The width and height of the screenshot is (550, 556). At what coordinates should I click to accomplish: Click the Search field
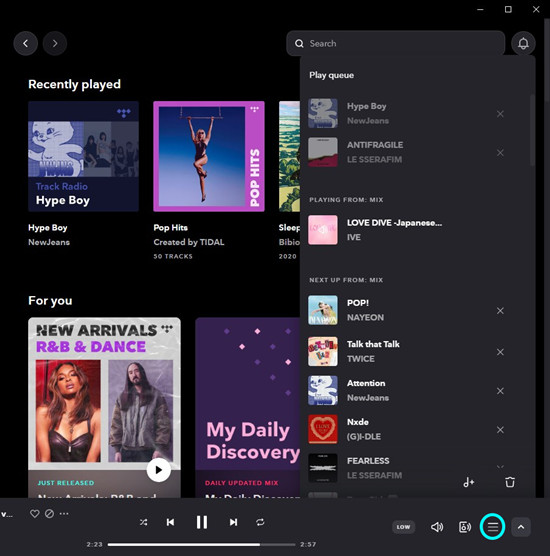click(x=395, y=43)
